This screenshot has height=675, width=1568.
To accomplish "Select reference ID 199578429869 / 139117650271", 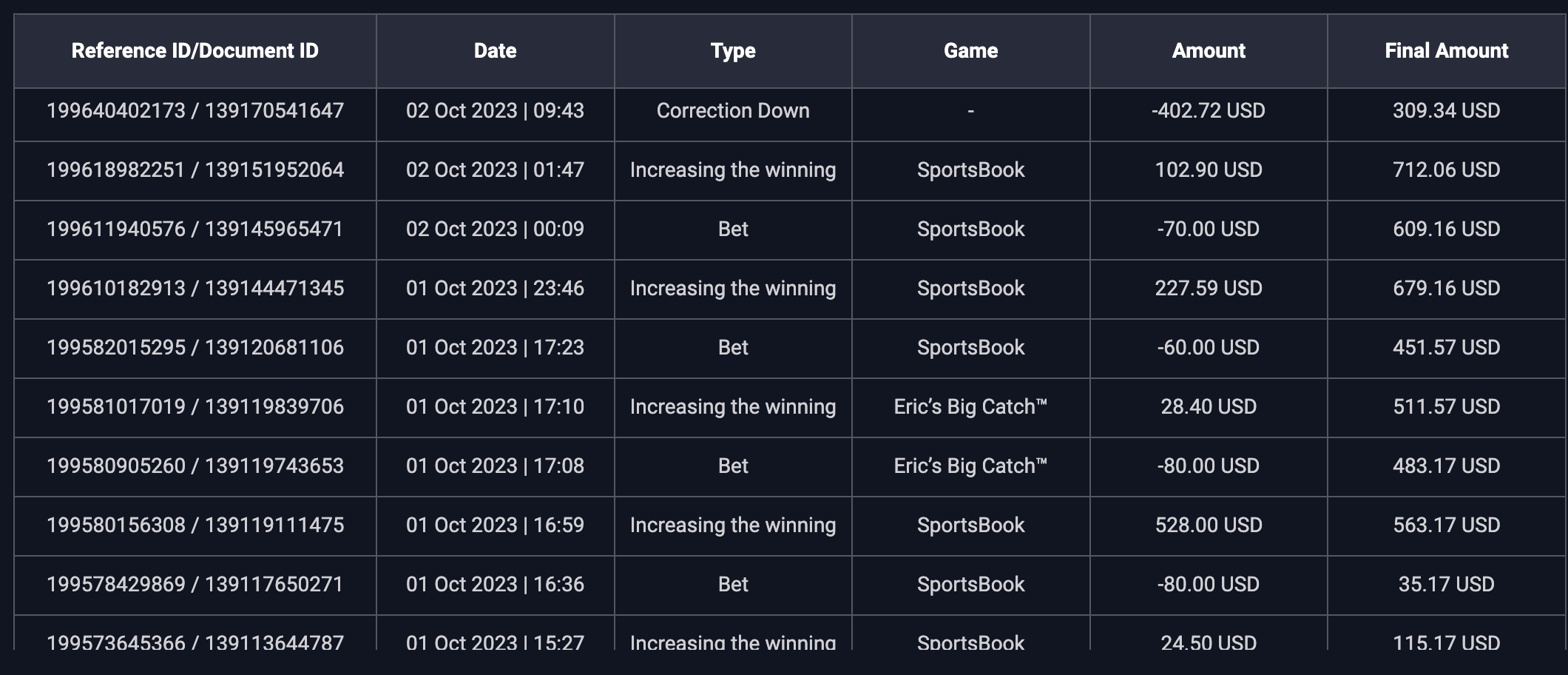I will point(195,585).
